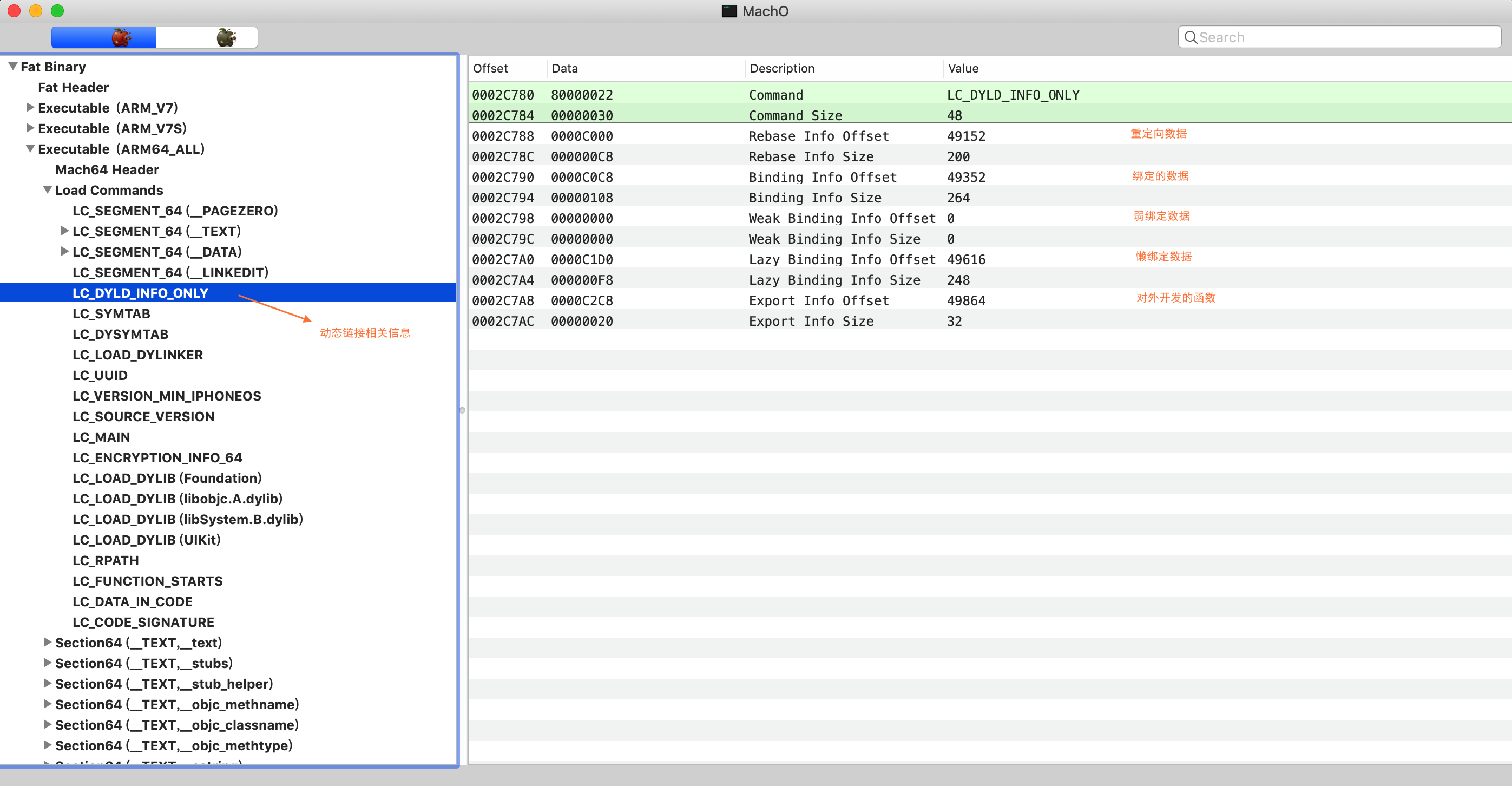Expand LC_SEGMENT_64 (__TEXT) disclosure triangle

tap(64, 231)
